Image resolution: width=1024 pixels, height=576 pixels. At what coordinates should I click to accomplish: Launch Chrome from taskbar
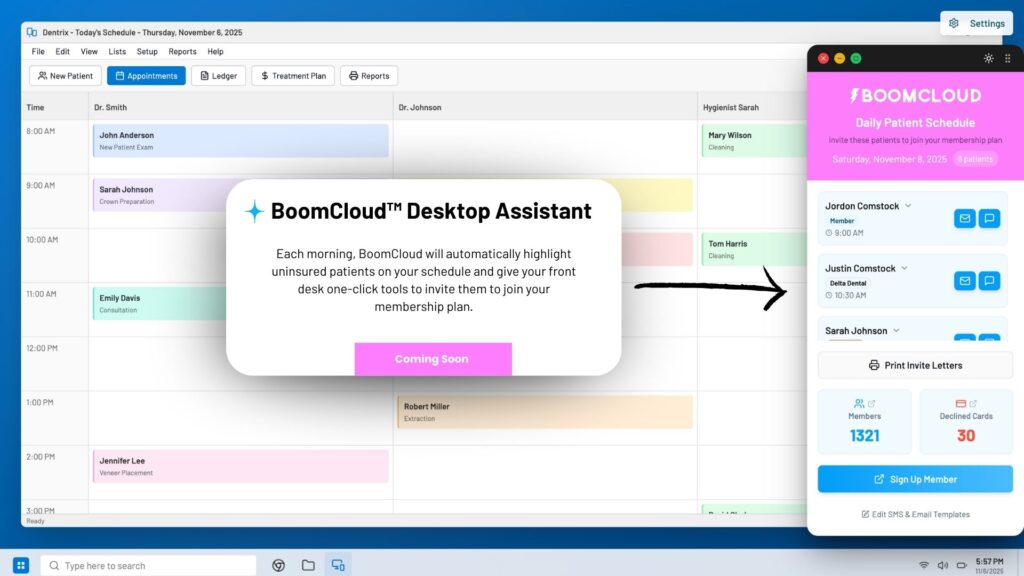tap(279, 566)
